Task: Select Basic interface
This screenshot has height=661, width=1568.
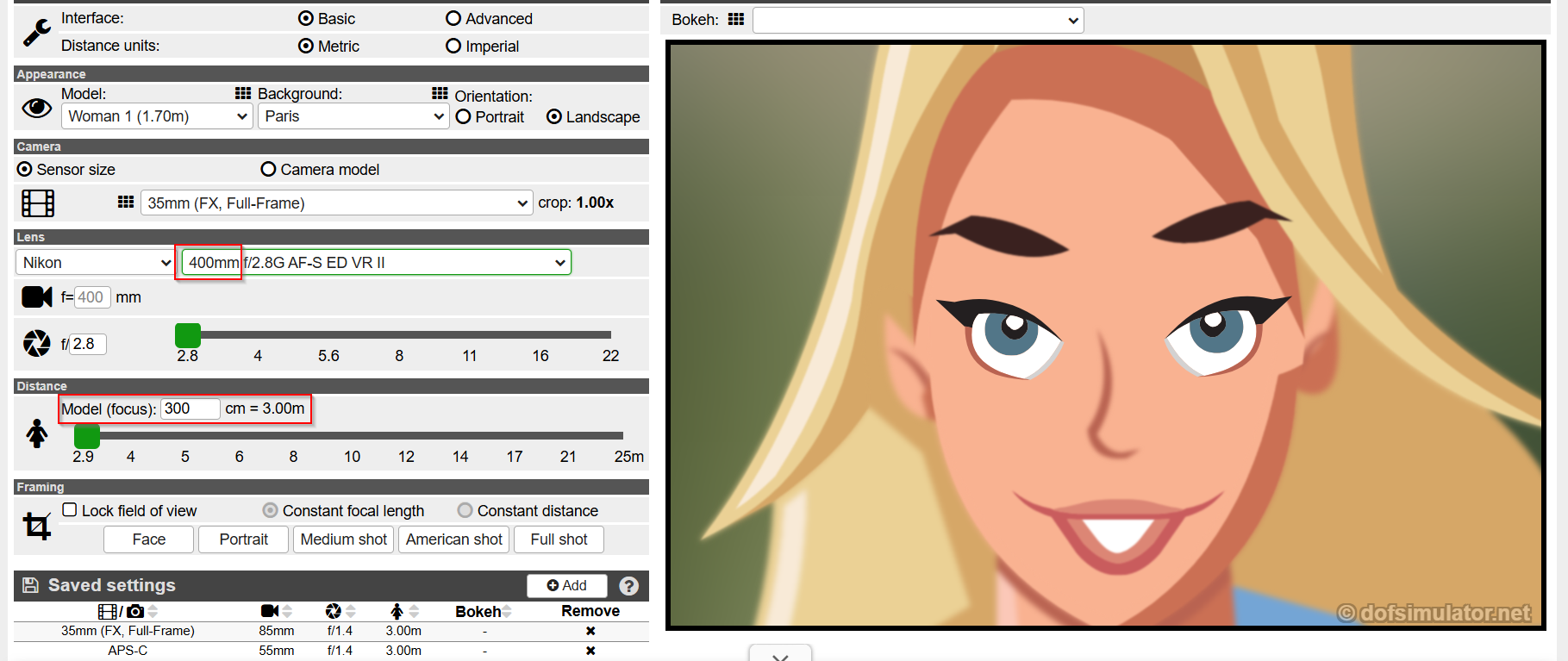Action: click(306, 18)
